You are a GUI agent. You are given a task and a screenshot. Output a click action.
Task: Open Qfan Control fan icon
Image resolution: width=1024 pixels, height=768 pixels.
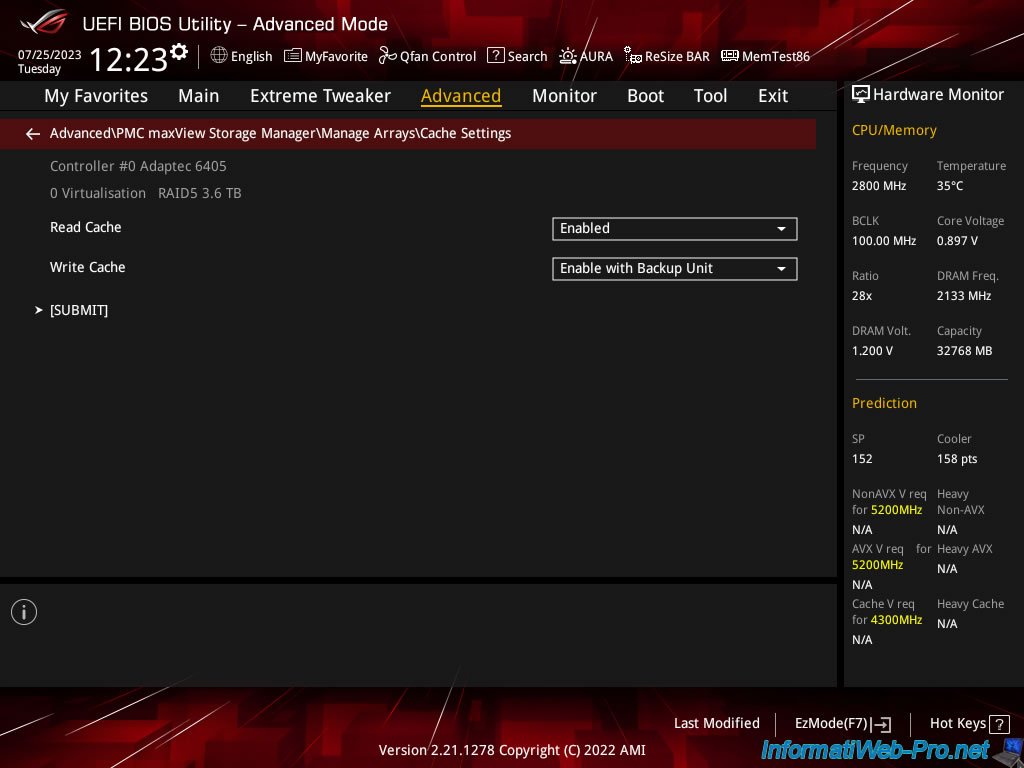click(388, 56)
